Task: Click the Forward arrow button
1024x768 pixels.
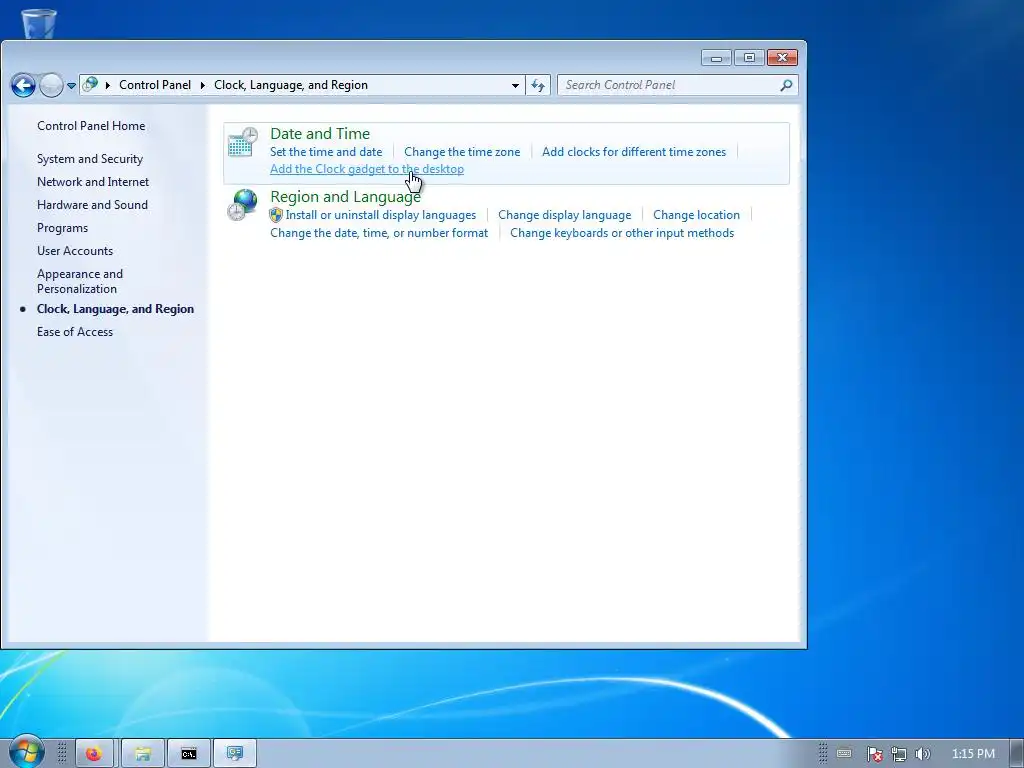Action: [51, 85]
